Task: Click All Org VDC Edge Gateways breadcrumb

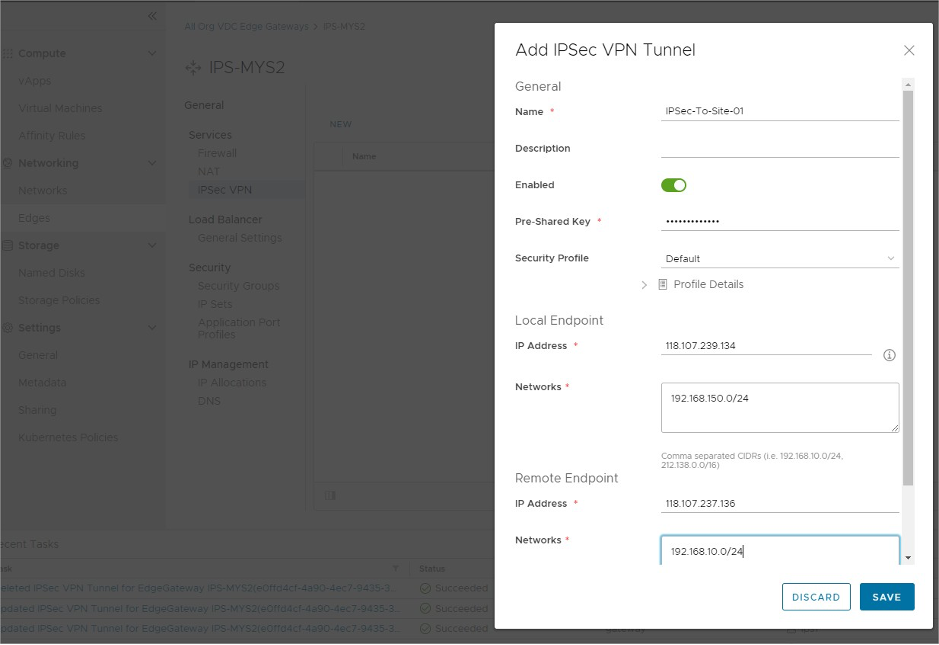Action: [246, 26]
